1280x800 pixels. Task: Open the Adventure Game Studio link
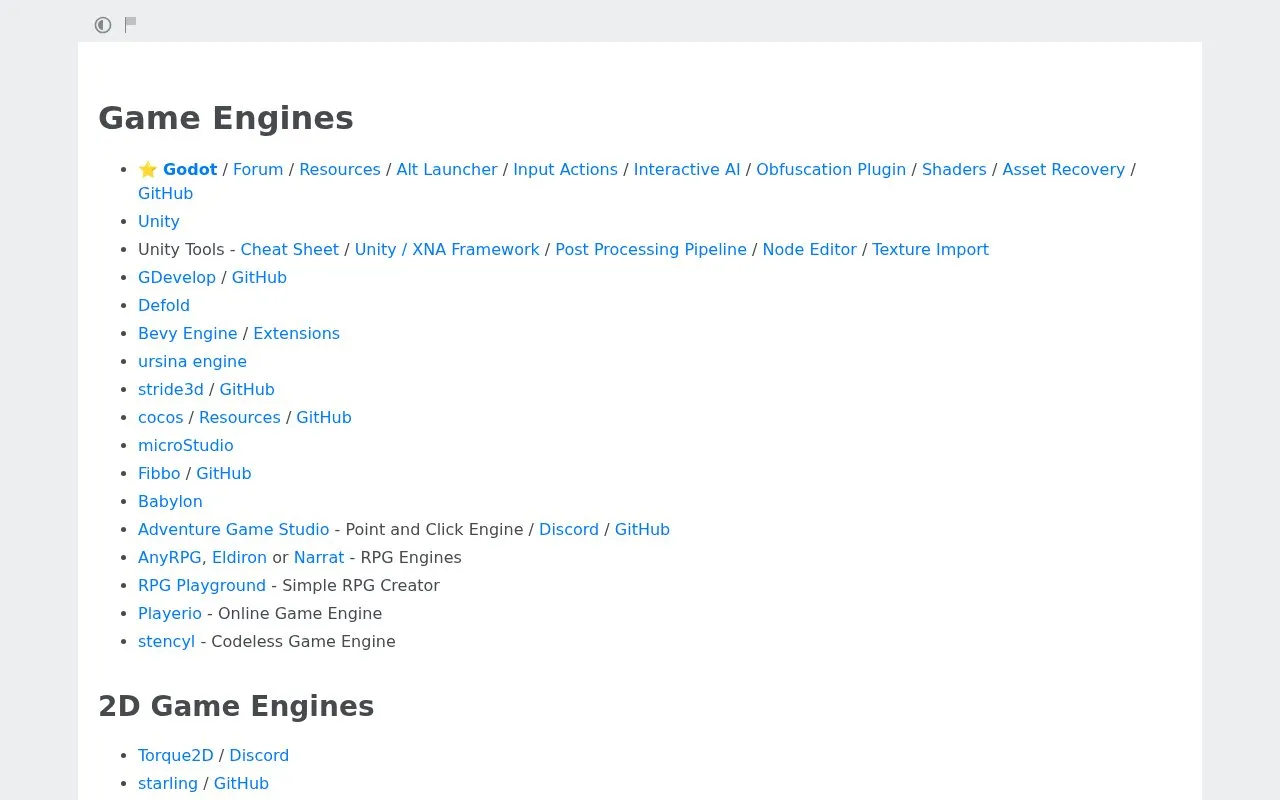tap(233, 529)
